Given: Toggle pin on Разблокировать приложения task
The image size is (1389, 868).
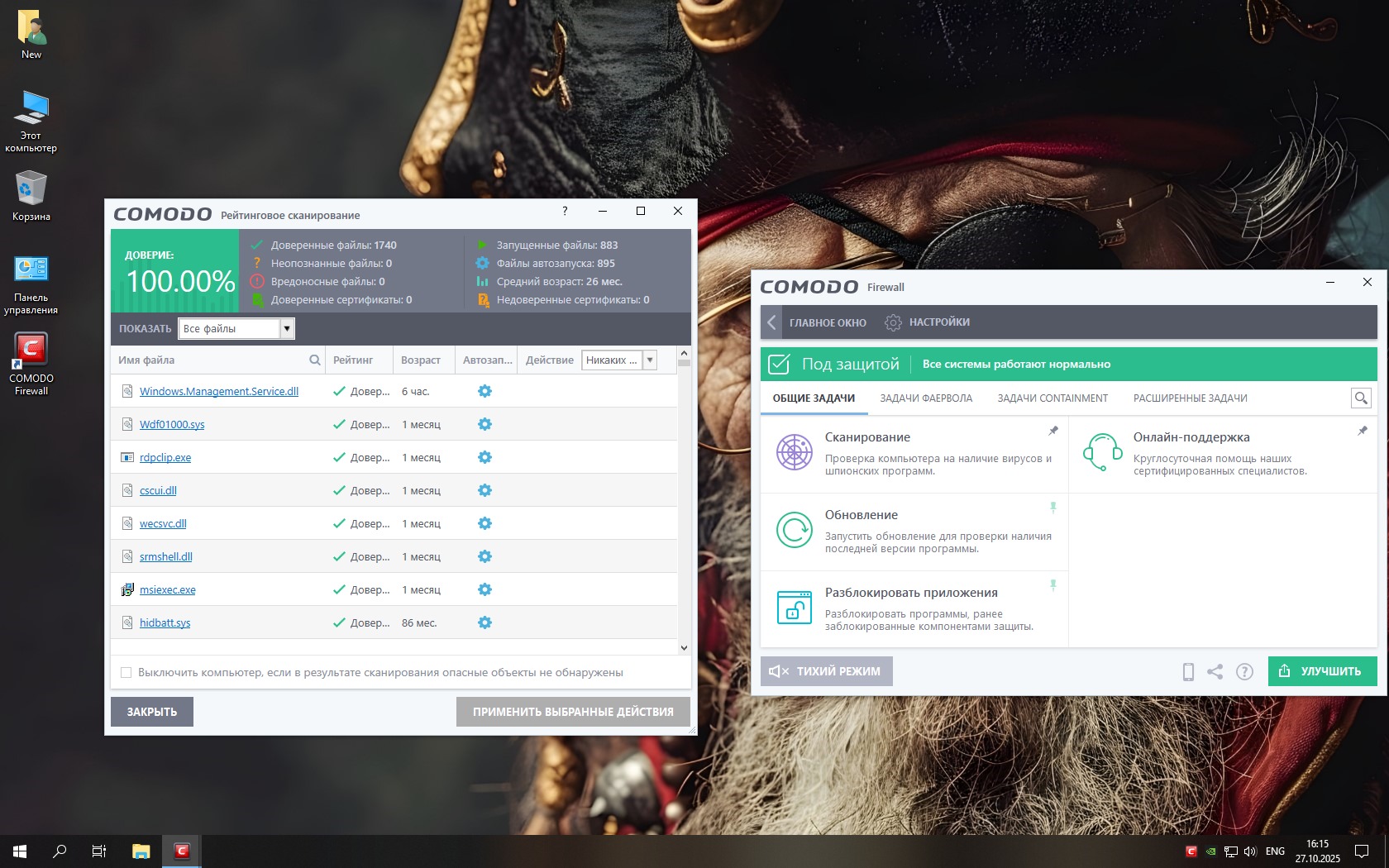Looking at the screenshot, I should pyautogui.click(x=1053, y=585).
